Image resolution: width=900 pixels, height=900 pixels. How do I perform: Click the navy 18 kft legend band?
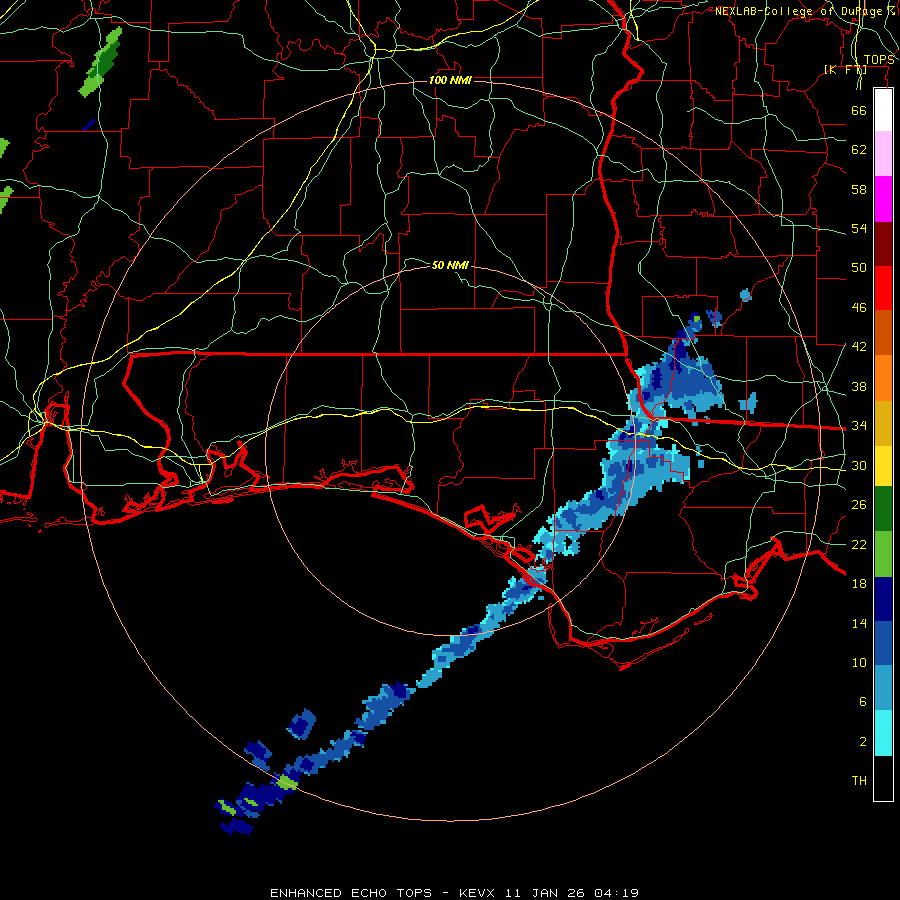tap(883, 599)
